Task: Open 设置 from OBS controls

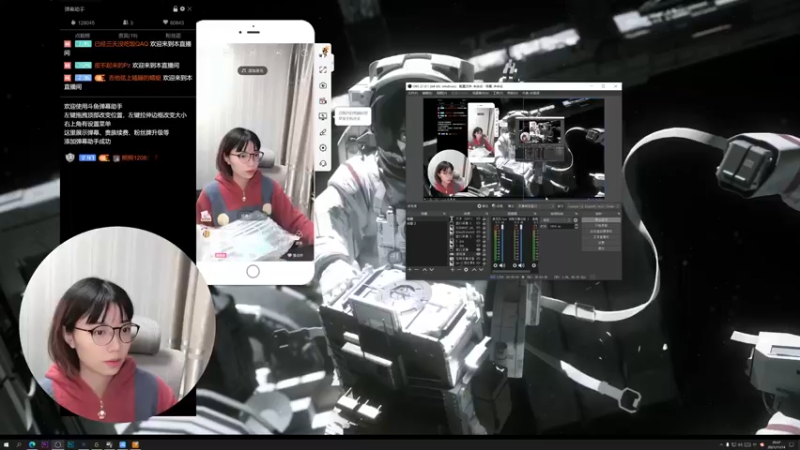Action: tap(601, 243)
